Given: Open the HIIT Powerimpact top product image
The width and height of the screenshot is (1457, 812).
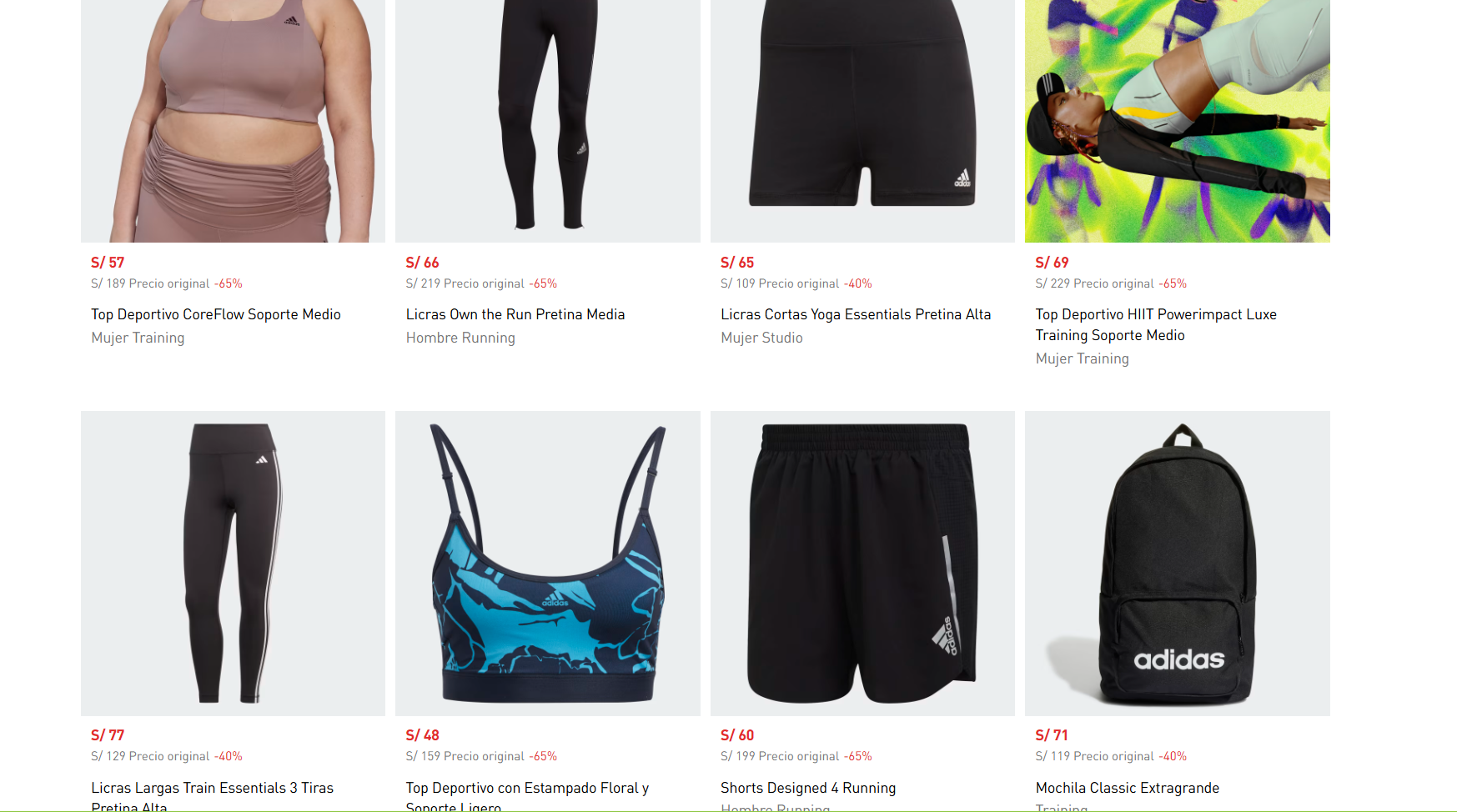Looking at the screenshot, I should 1177,121.
